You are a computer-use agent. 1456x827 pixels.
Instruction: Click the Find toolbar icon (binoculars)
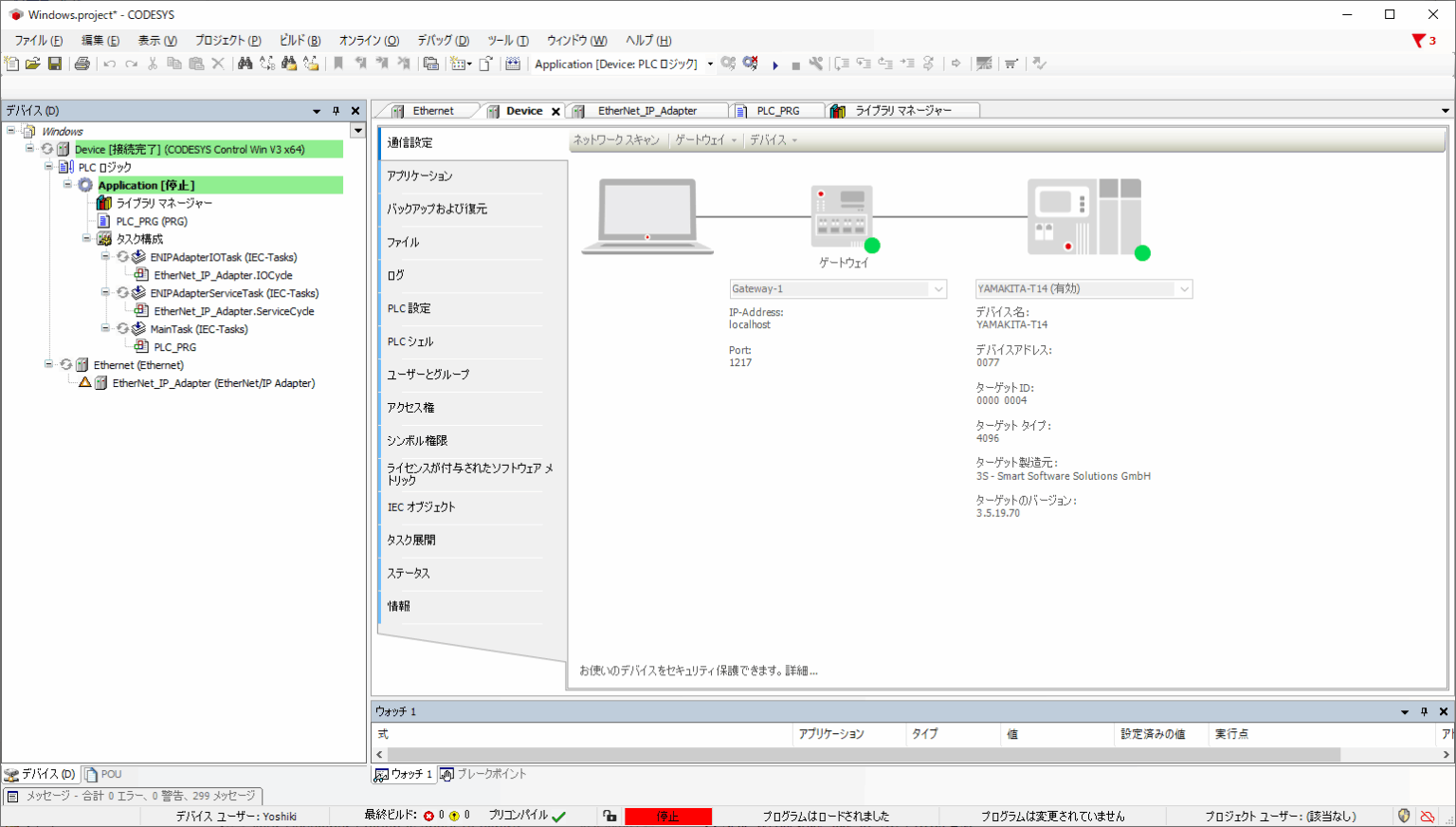click(x=245, y=64)
